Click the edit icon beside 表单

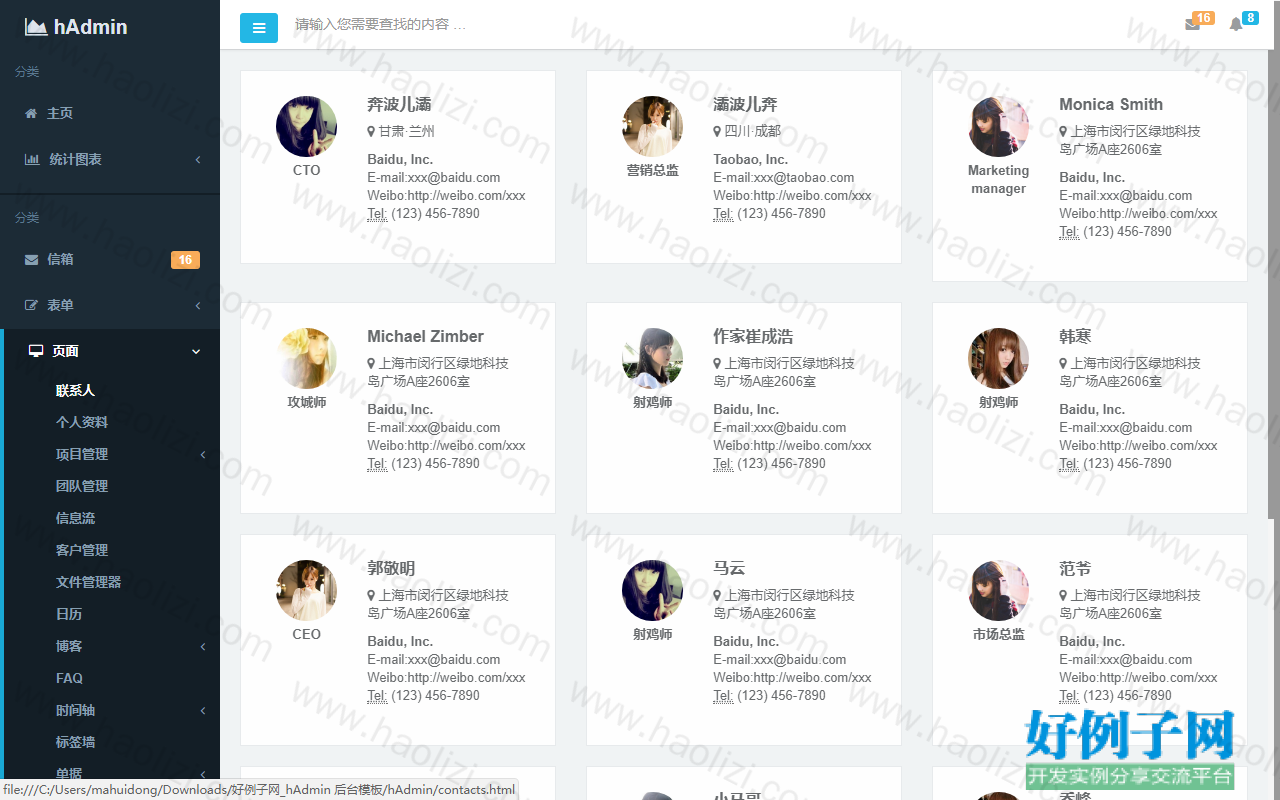pos(31,306)
